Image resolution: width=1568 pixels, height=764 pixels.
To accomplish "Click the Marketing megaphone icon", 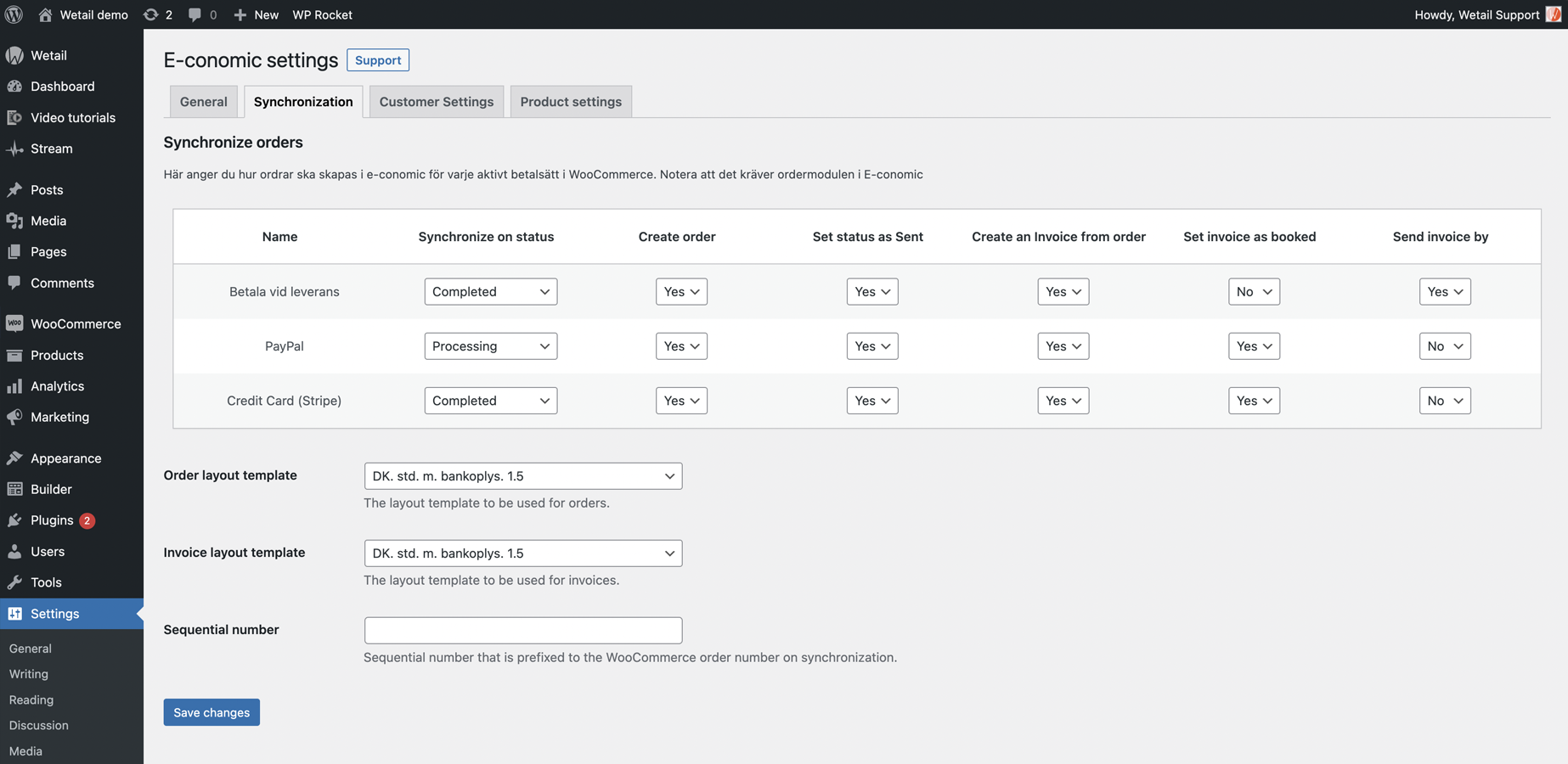I will click(14, 417).
